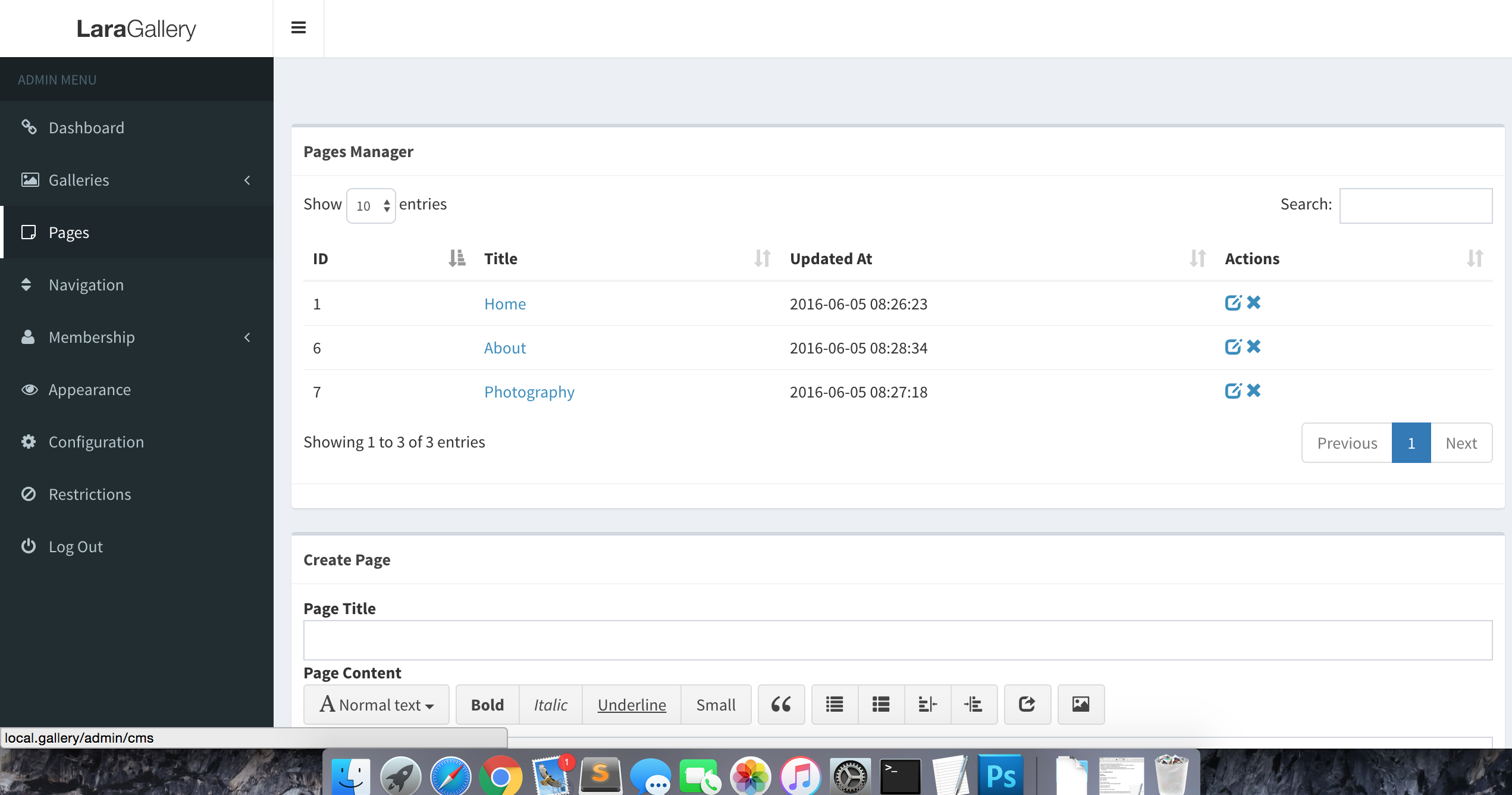Open Google Chrome from the dock
The image size is (1512, 795).
pos(500,776)
